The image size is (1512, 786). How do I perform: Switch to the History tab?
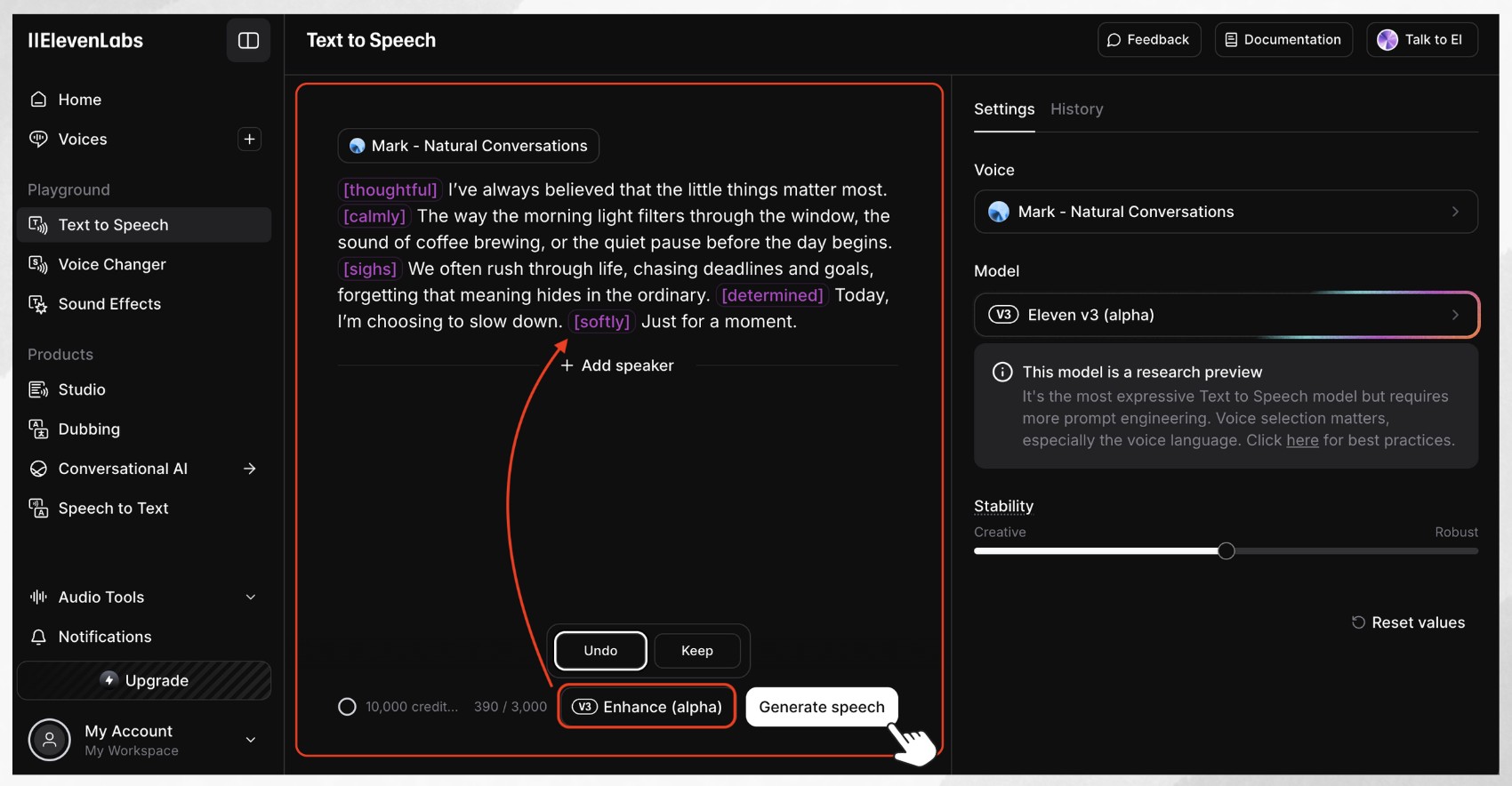1076,109
